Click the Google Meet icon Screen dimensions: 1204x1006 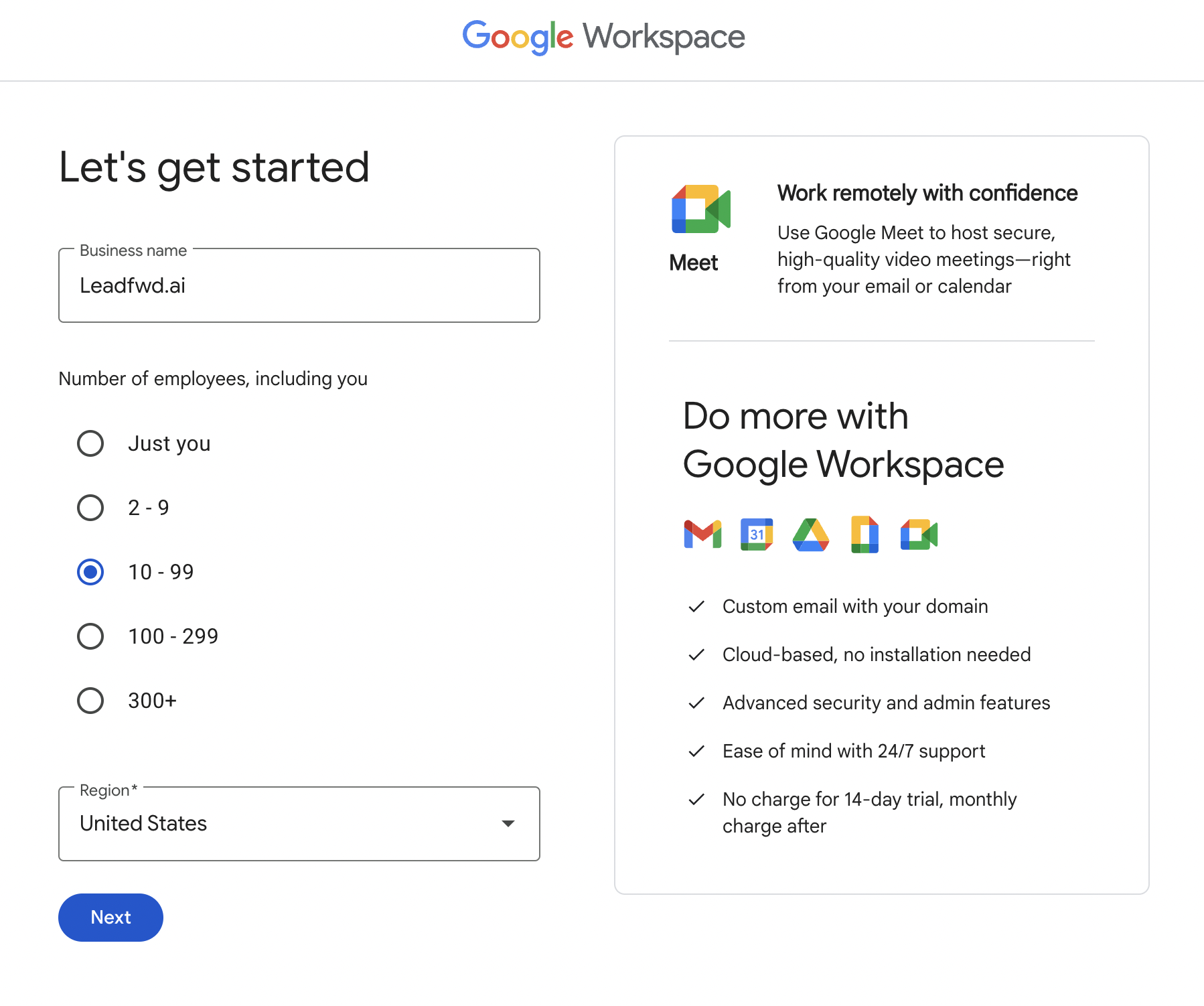point(700,209)
